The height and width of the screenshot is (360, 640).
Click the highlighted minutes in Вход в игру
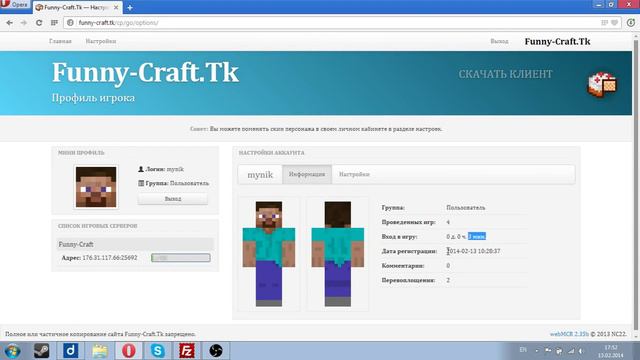[x=477, y=236]
